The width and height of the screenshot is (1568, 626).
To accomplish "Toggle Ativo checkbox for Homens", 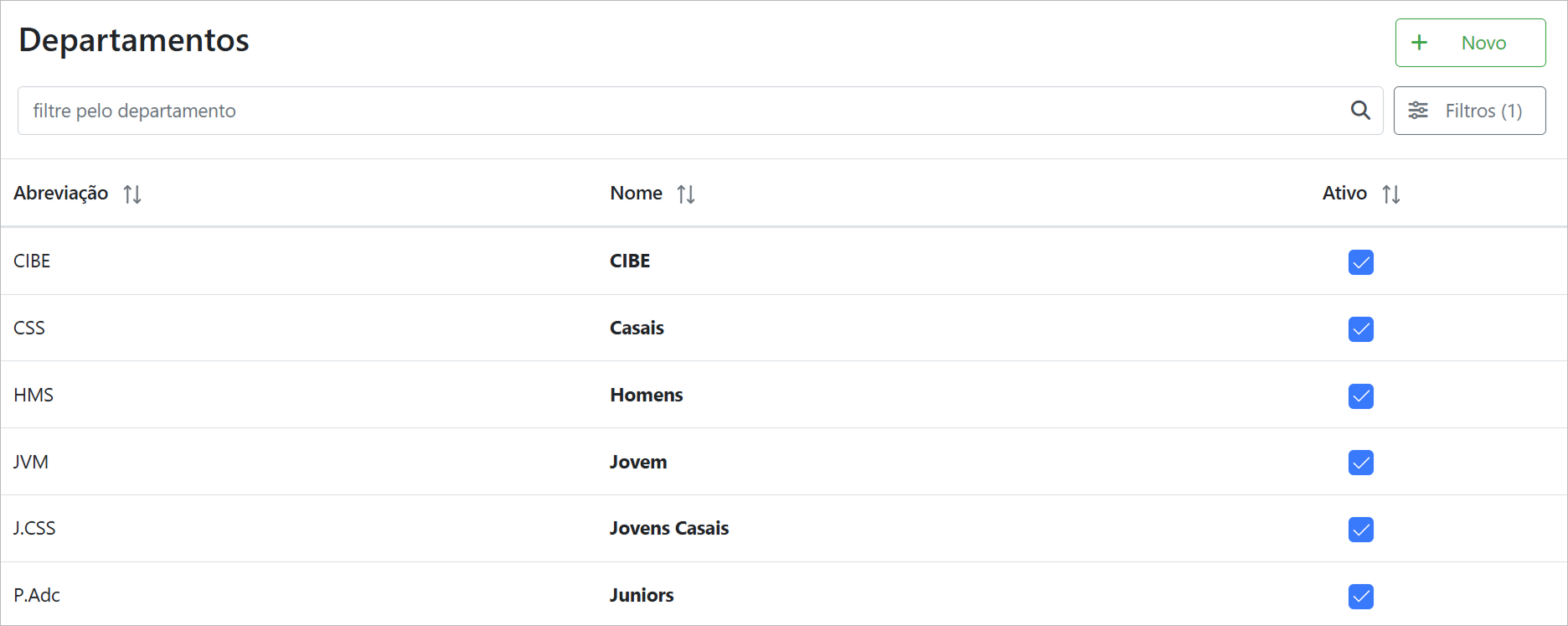I will click(1361, 396).
